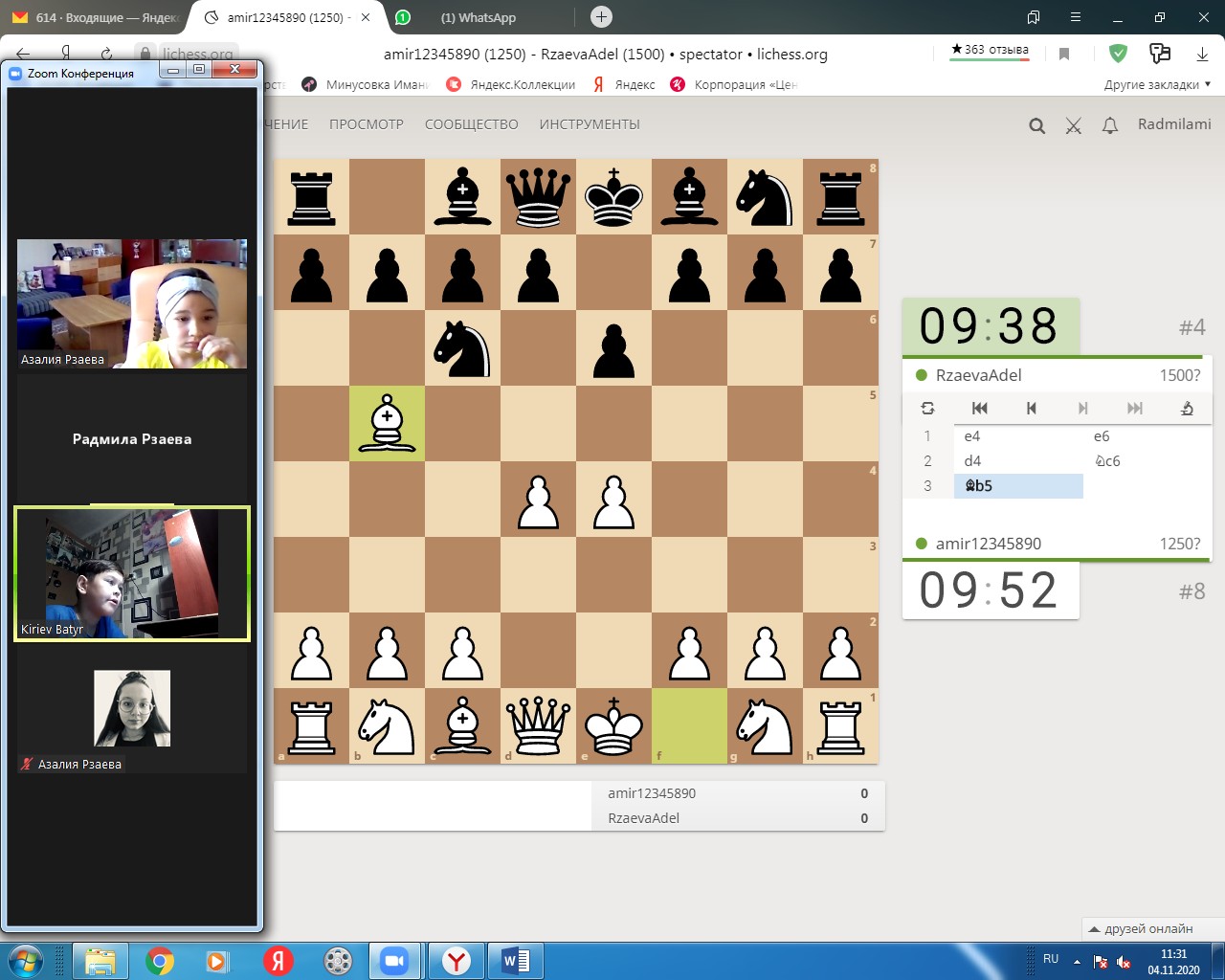Select move Bb5 in the move list

(1017, 486)
